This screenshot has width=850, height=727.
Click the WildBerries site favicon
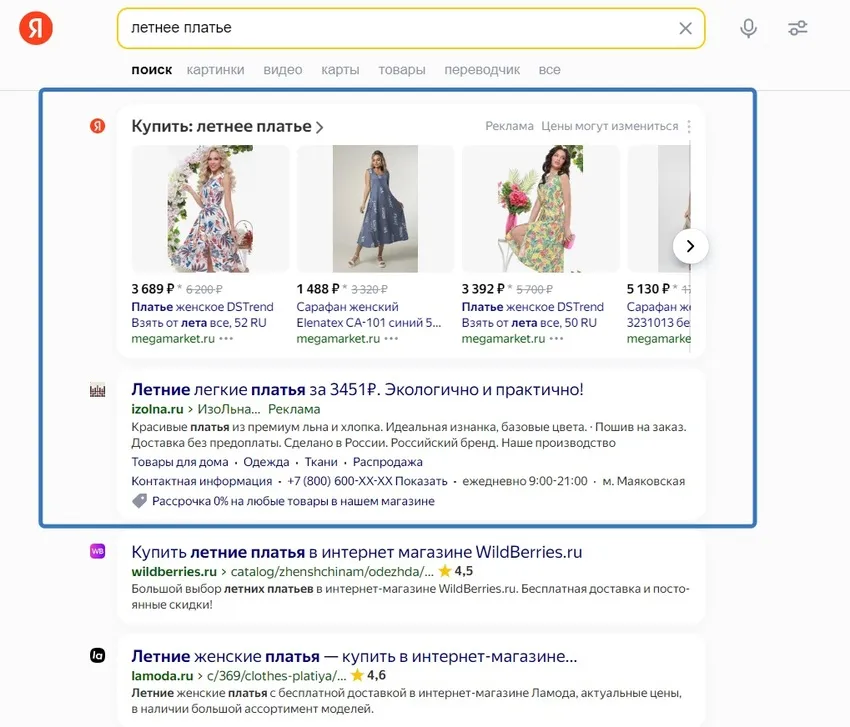coord(98,552)
